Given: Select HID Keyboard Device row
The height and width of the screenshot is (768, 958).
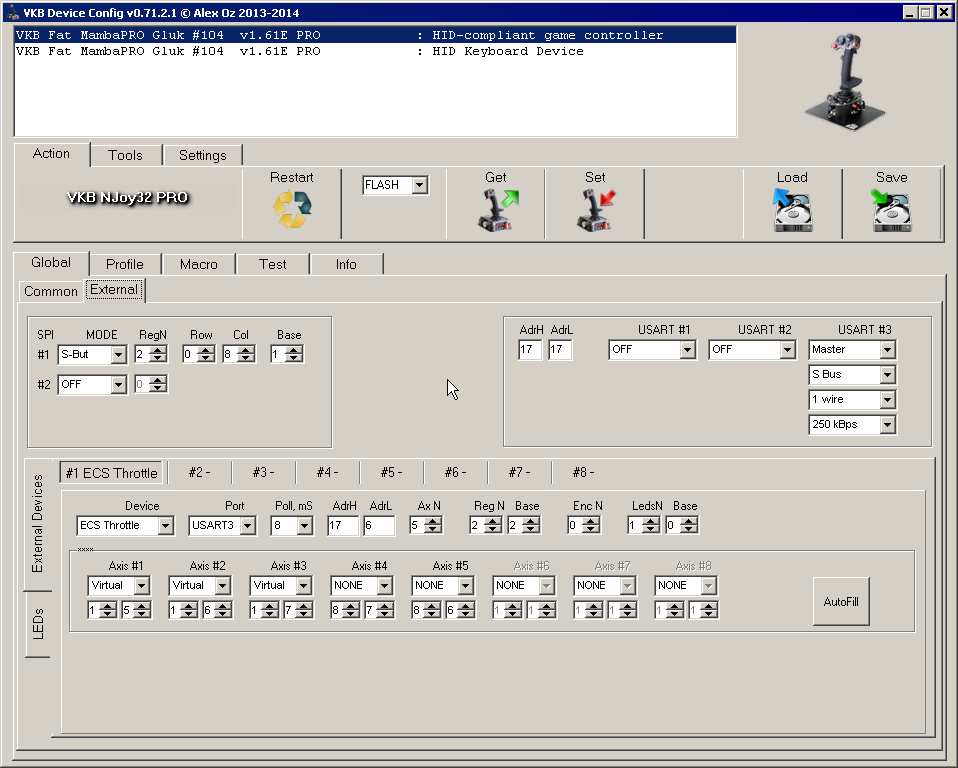Looking at the screenshot, I should coord(375,51).
